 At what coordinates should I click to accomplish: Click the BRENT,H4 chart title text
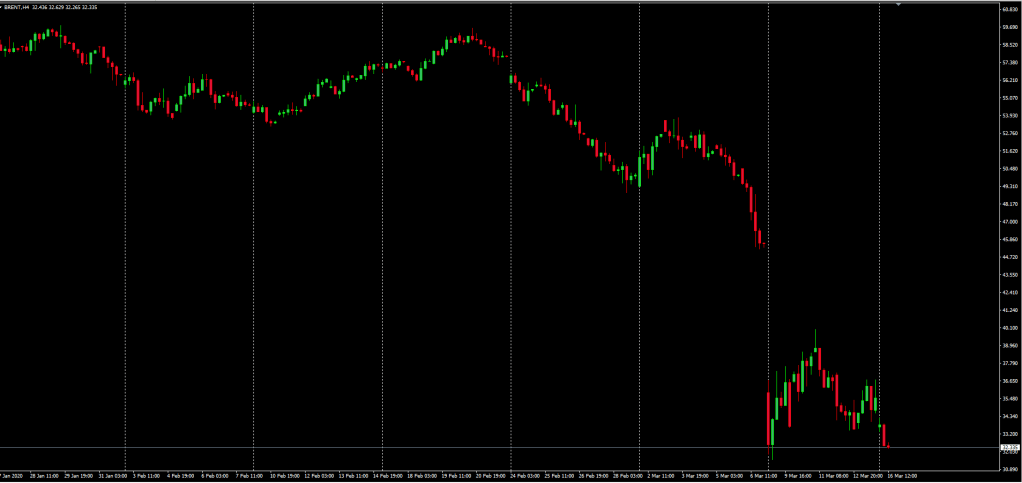click(x=17, y=9)
